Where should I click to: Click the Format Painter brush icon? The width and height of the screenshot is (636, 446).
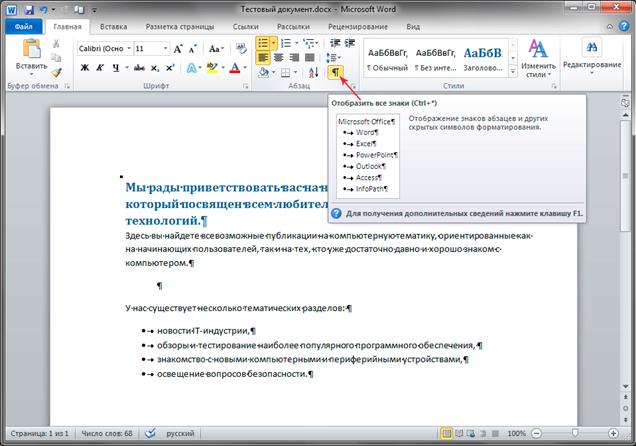tap(57, 73)
